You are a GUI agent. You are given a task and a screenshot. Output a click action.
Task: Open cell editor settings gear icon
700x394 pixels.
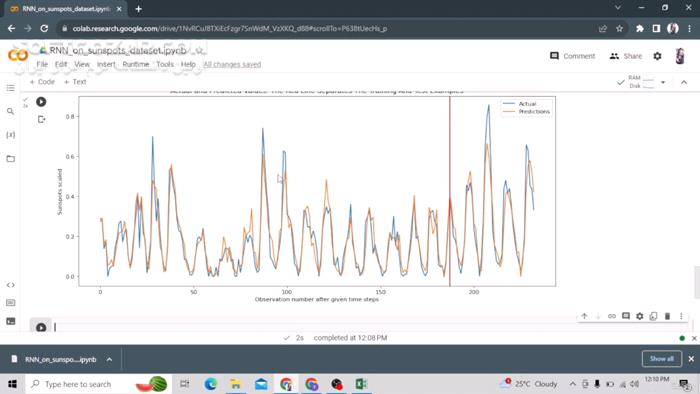coord(640,316)
